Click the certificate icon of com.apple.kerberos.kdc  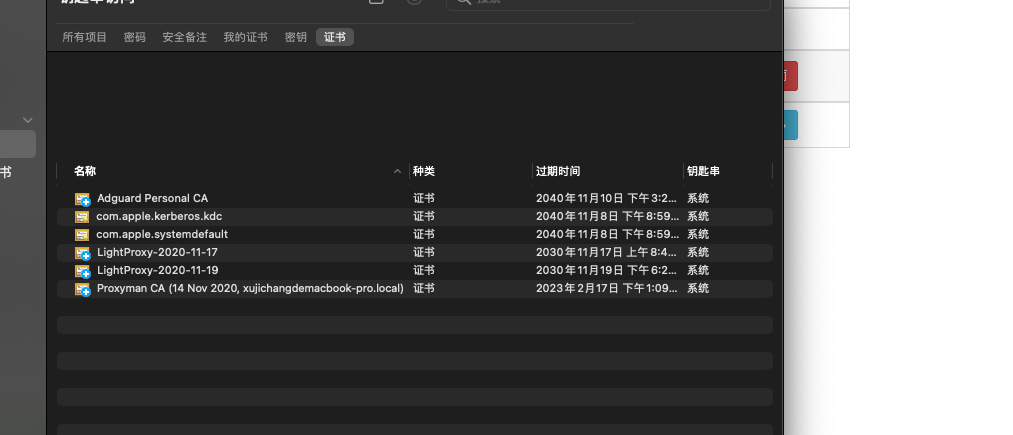click(81, 217)
